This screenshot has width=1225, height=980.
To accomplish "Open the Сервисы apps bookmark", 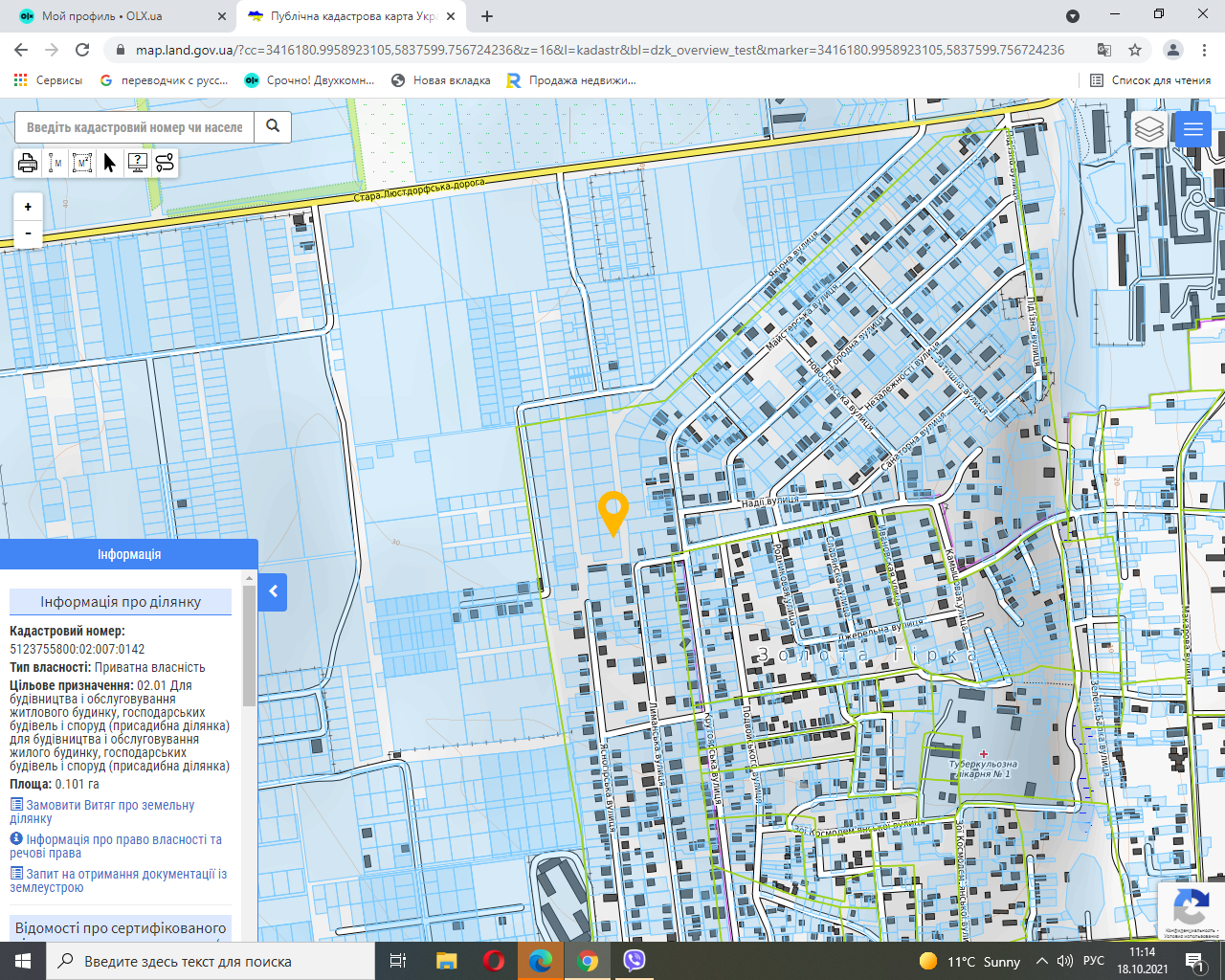I will coord(48,80).
